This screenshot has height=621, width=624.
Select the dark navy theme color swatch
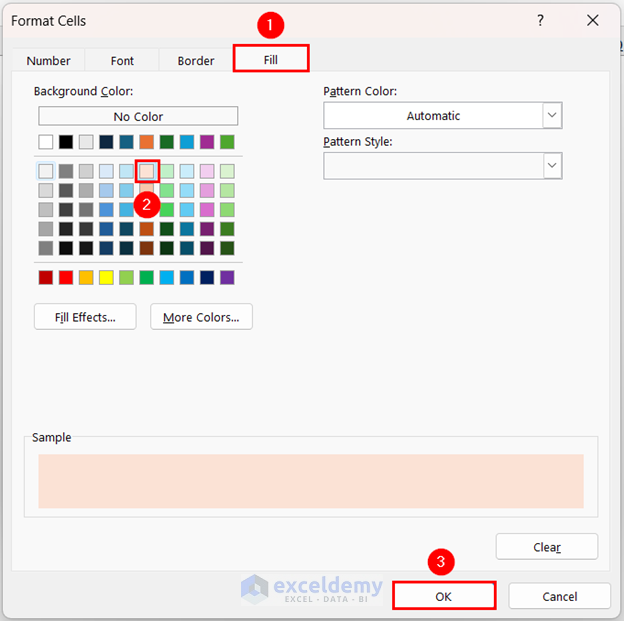106,142
